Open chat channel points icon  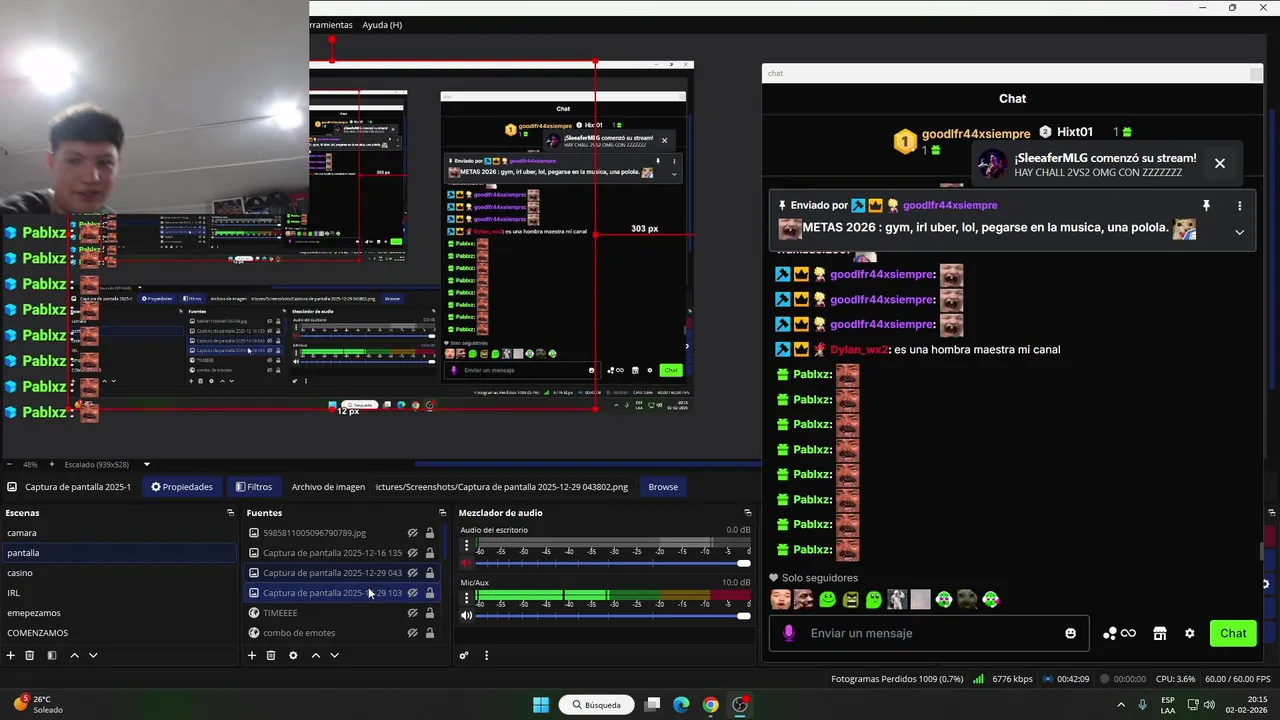click(1119, 633)
